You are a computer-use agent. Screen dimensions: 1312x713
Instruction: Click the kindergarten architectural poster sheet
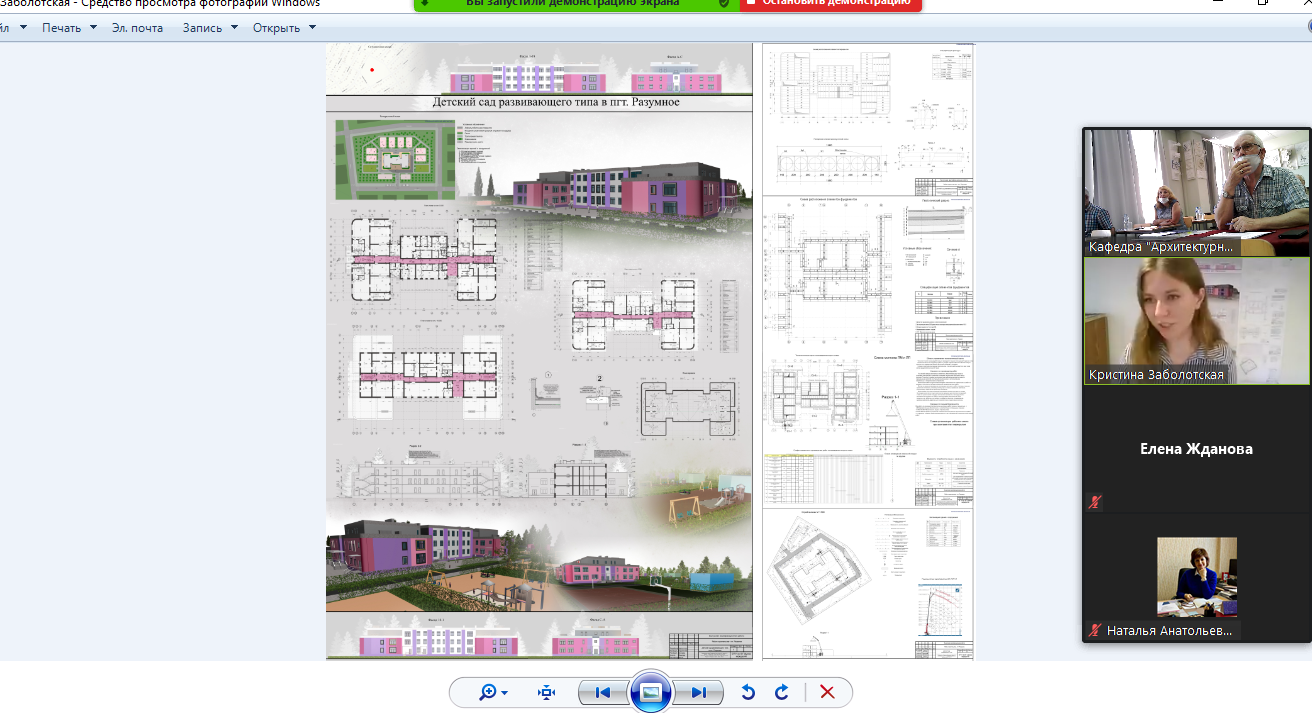pyautogui.click(x=539, y=351)
